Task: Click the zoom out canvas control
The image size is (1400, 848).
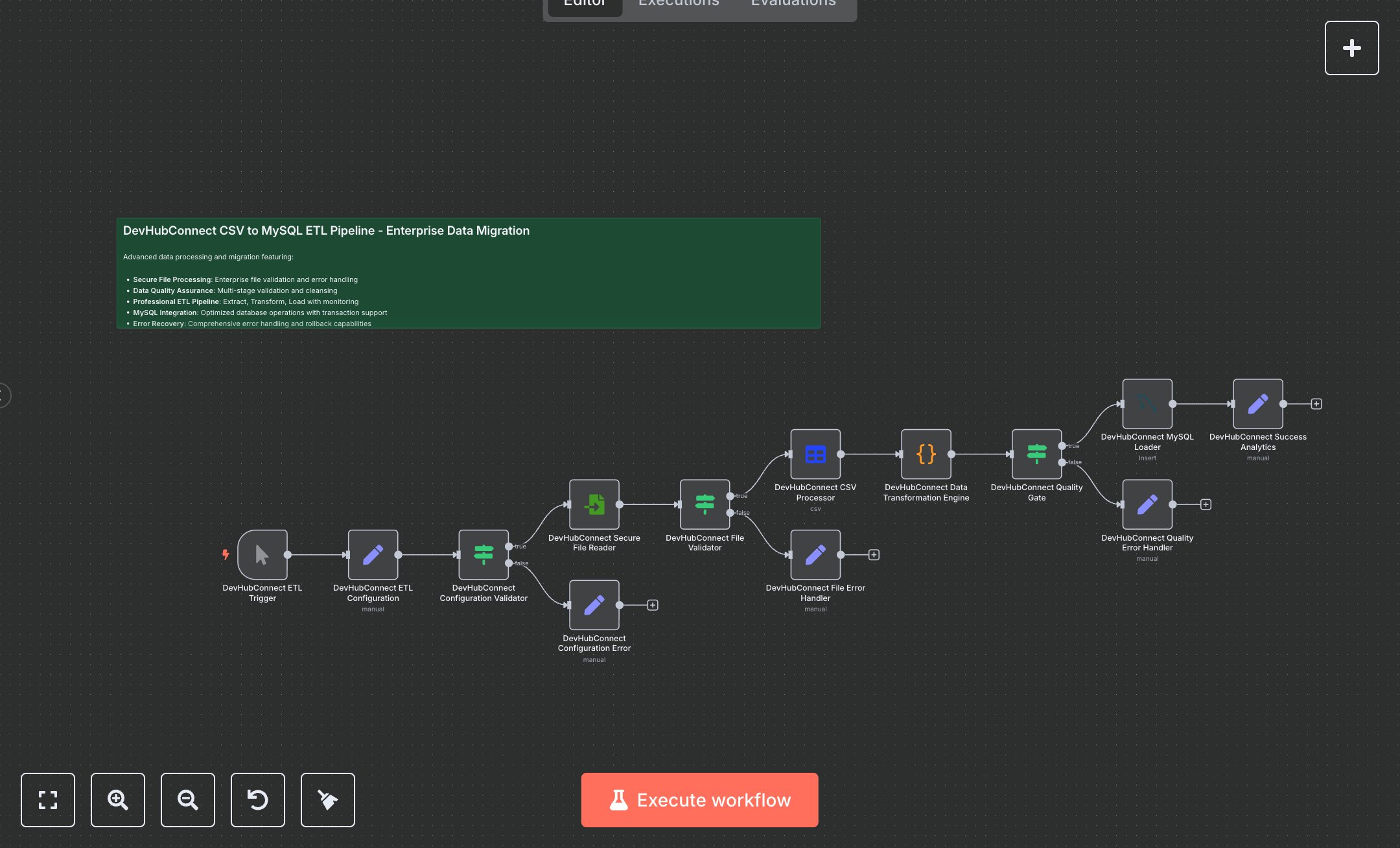Action: click(188, 800)
